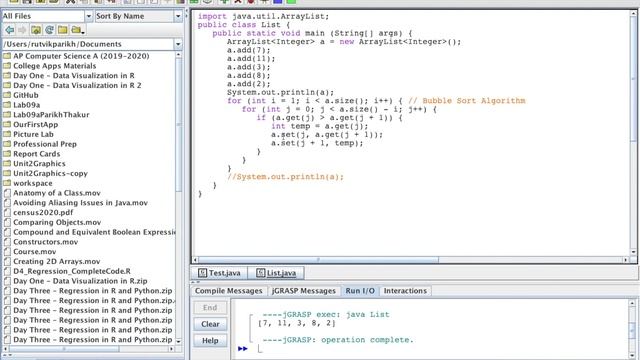Go back in the file browser

pyautogui.click(x=9, y=30)
